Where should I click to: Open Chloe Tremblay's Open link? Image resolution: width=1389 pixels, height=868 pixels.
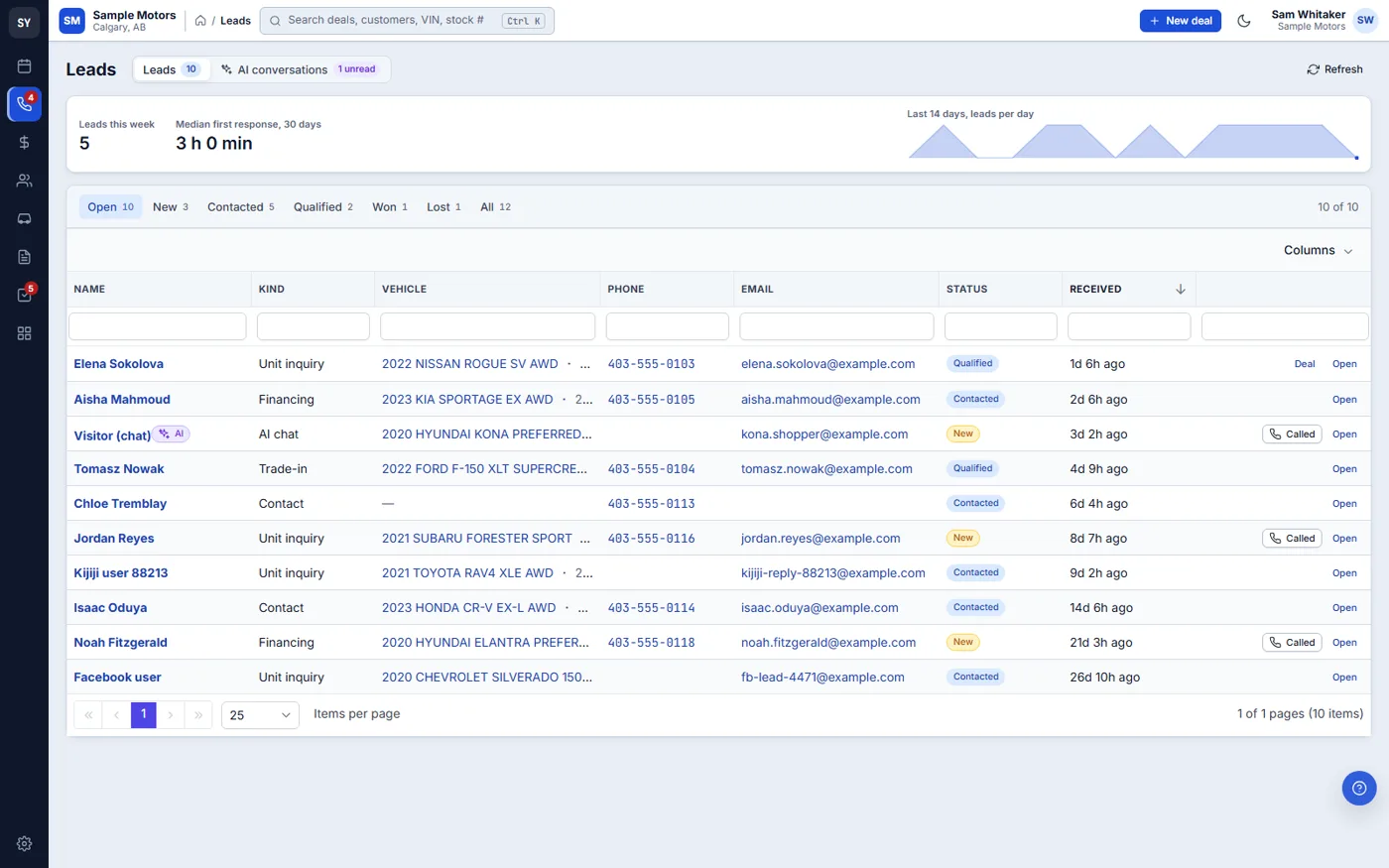[1344, 504]
